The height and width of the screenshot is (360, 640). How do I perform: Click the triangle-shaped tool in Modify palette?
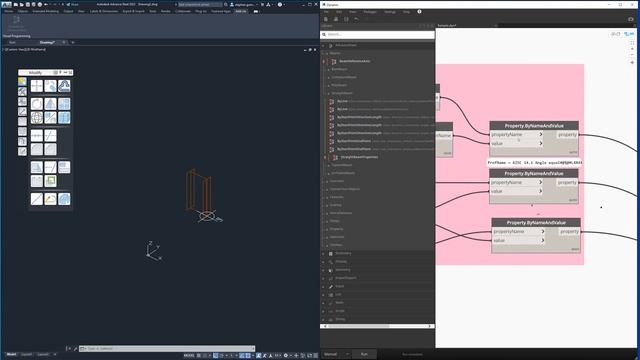tap(51, 104)
